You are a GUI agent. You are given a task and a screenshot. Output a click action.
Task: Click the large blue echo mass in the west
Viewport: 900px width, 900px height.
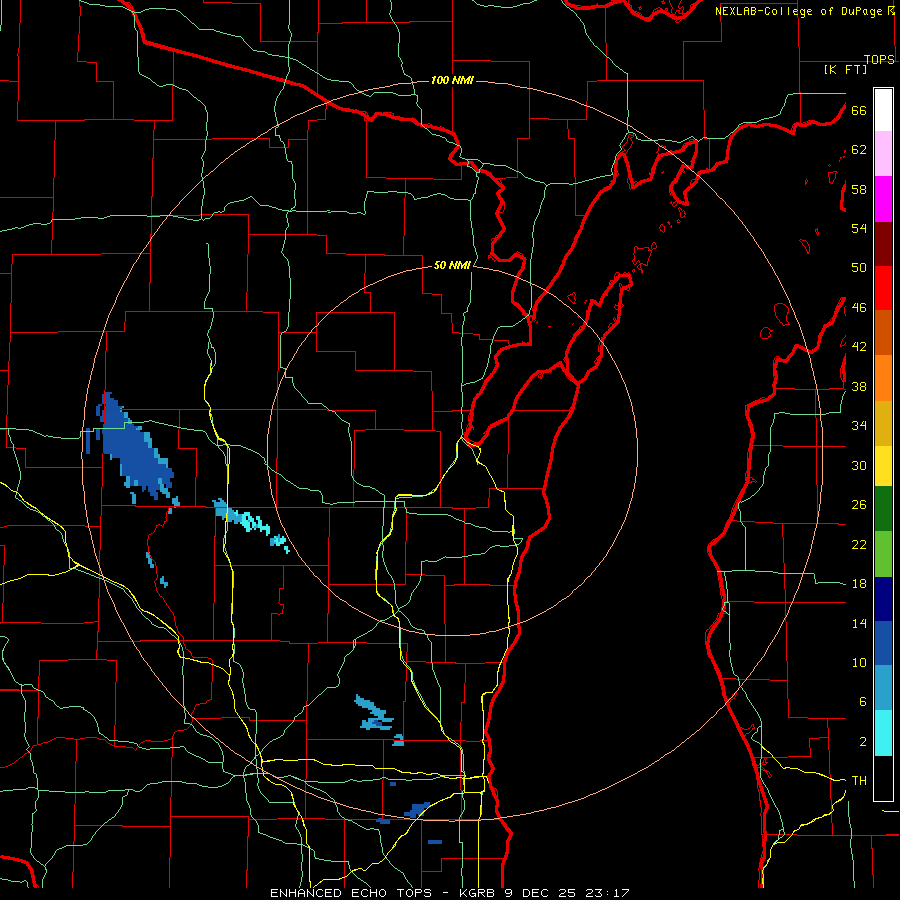[x=135, y=451]
